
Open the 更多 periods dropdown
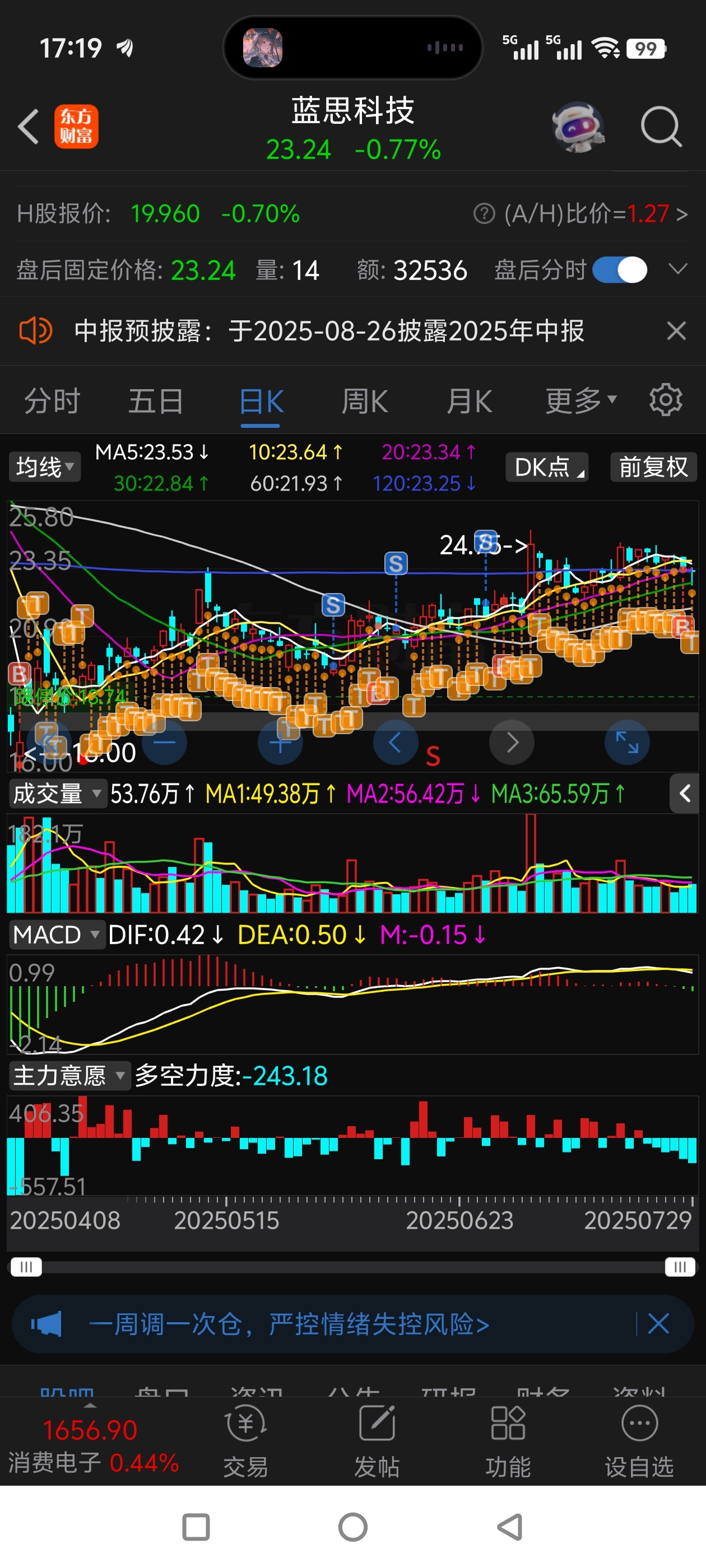tap(581, 400)
